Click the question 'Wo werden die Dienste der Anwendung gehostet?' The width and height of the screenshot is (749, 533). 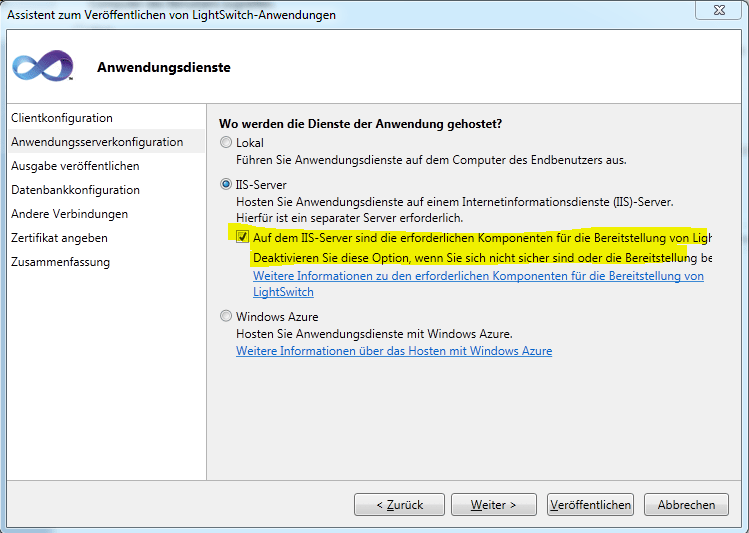pyautogui.click(x=361, y=124)
